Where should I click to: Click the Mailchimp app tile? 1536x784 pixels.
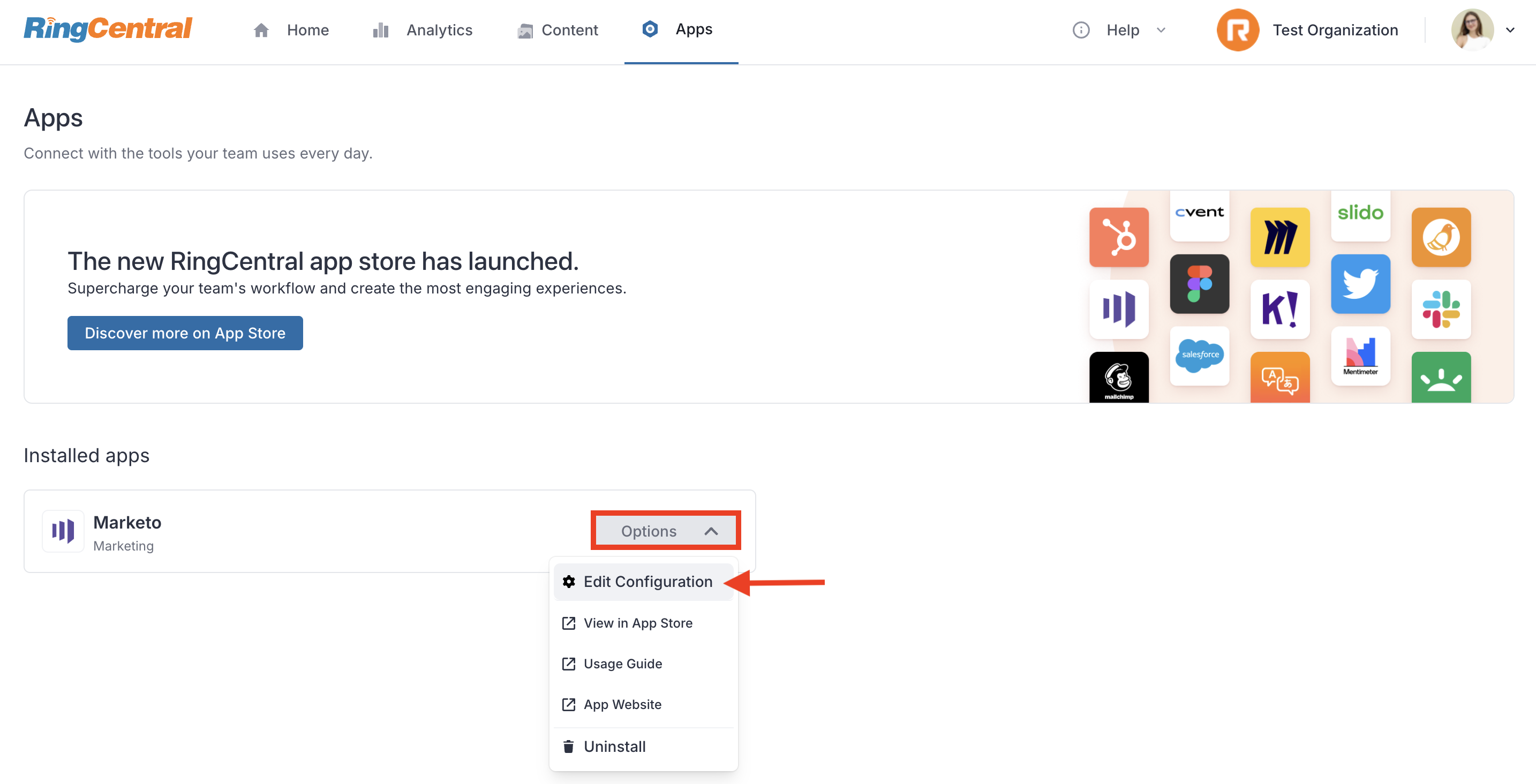point(1119,378)
